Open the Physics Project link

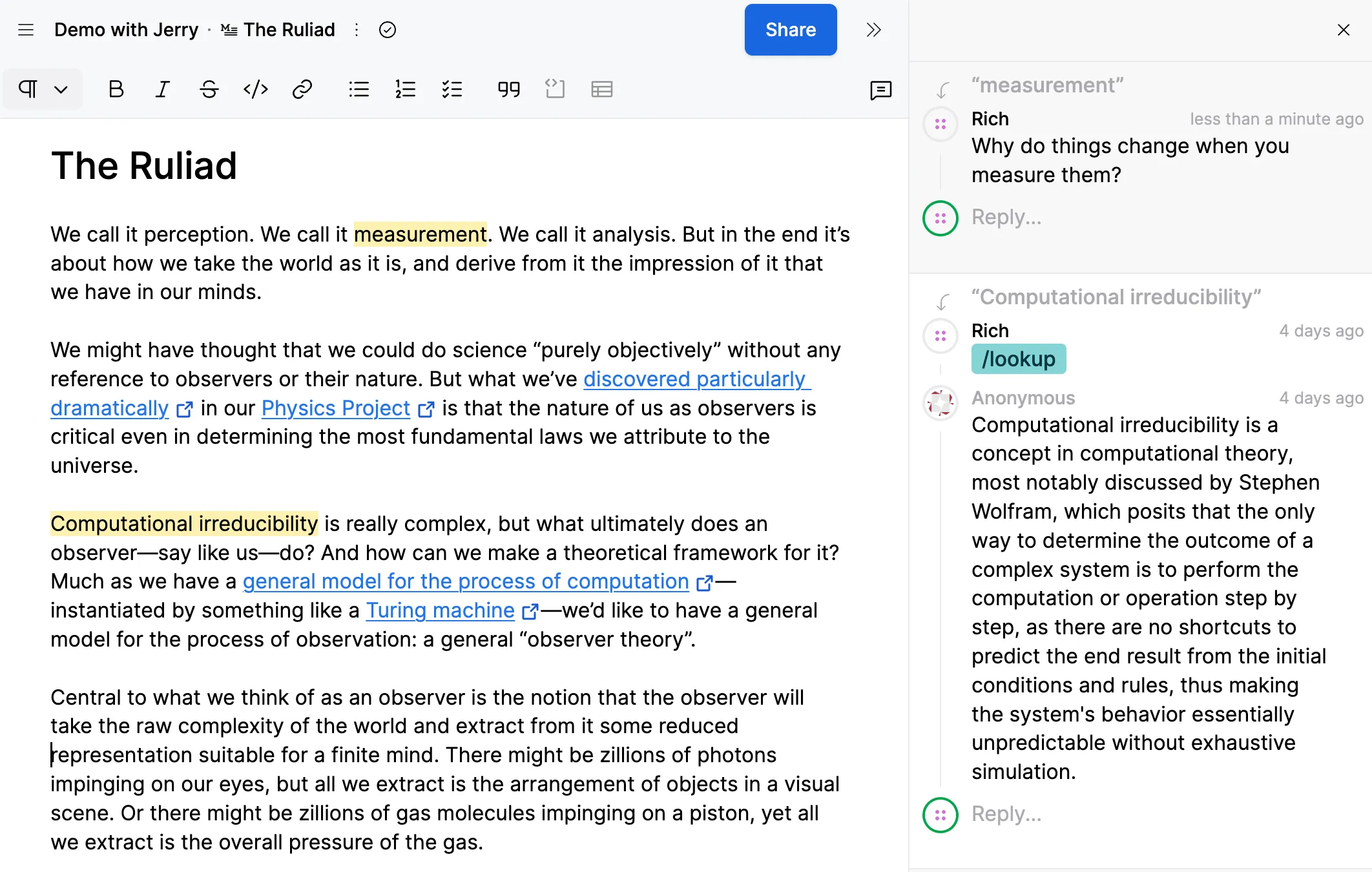point(336,408)
